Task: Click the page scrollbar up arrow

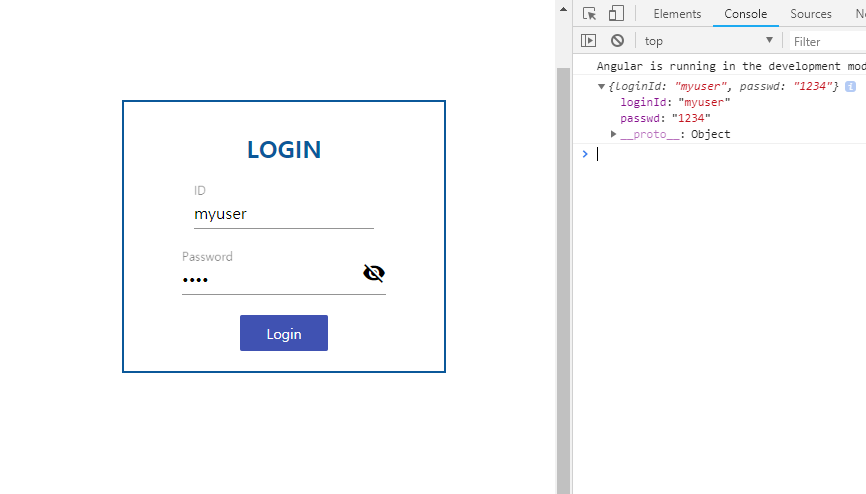Action: 563,9
